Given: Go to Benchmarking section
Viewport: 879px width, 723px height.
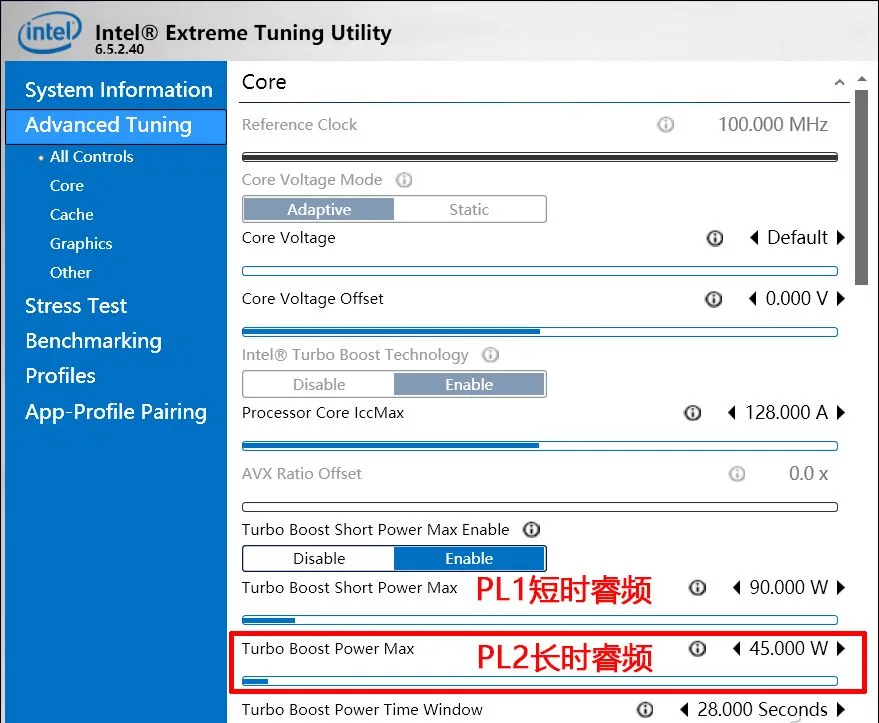Looking at the screenshot, I should pyautogui.click(x=94, y=341).
